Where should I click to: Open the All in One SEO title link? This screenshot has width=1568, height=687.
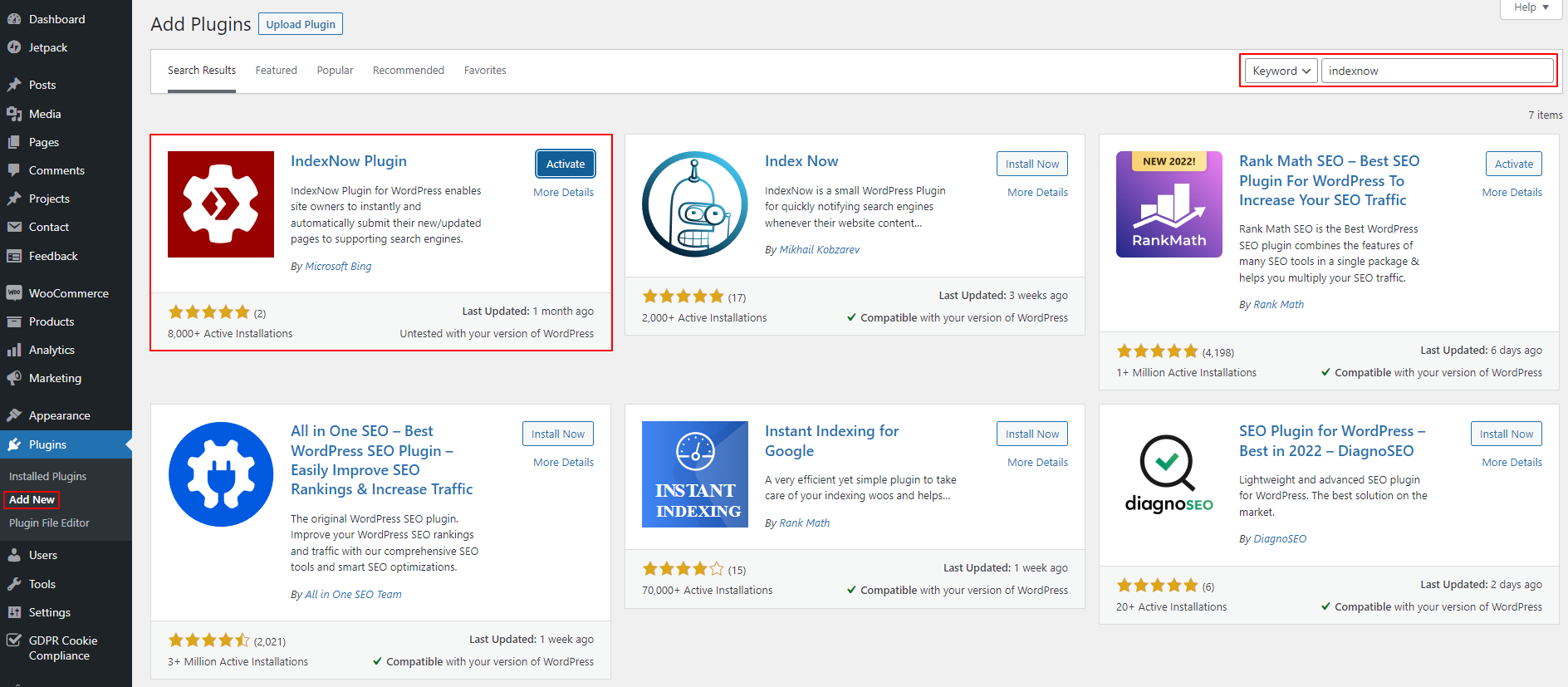tap(381, 460)
